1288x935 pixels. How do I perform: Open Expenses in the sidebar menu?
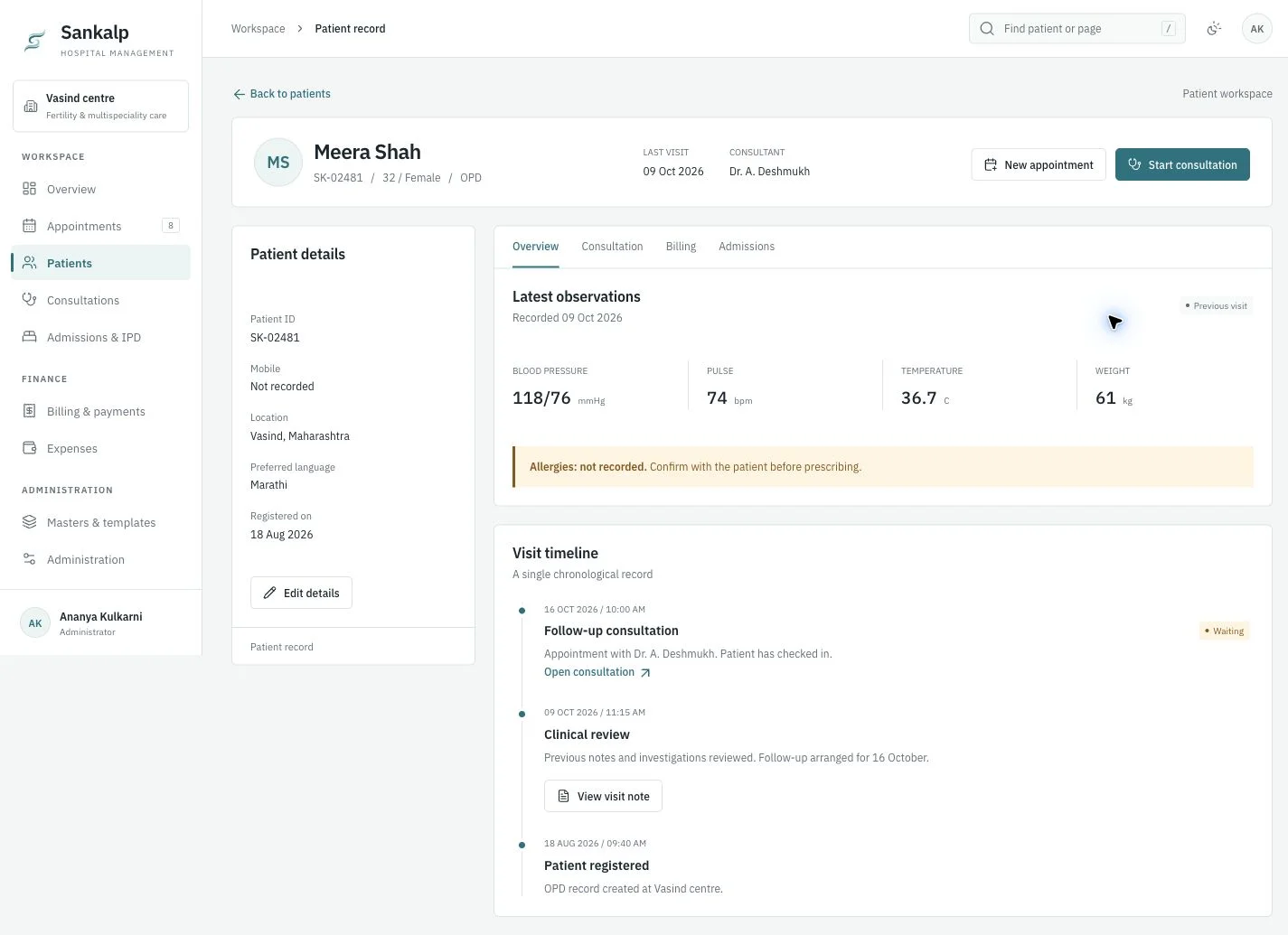coord(100,448)
